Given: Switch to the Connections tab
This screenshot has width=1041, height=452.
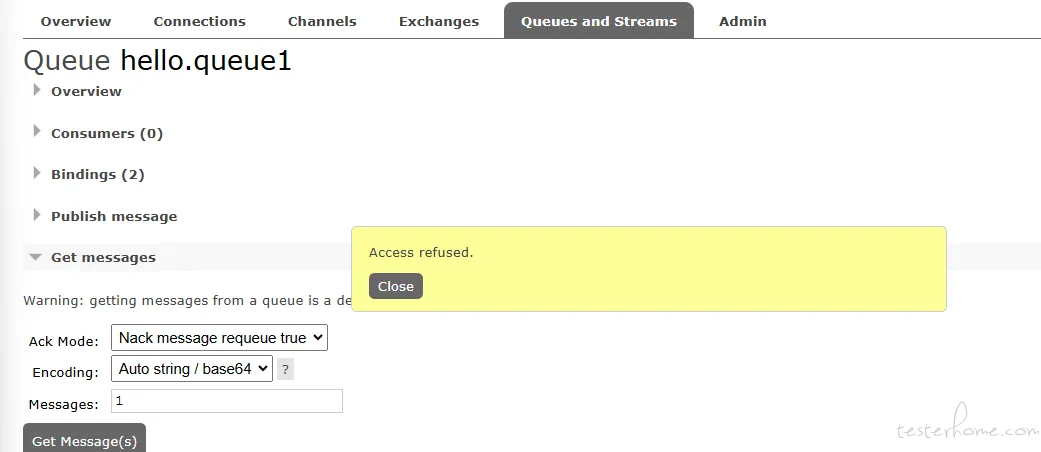Looking at the screenshot, I should [199, 21].
